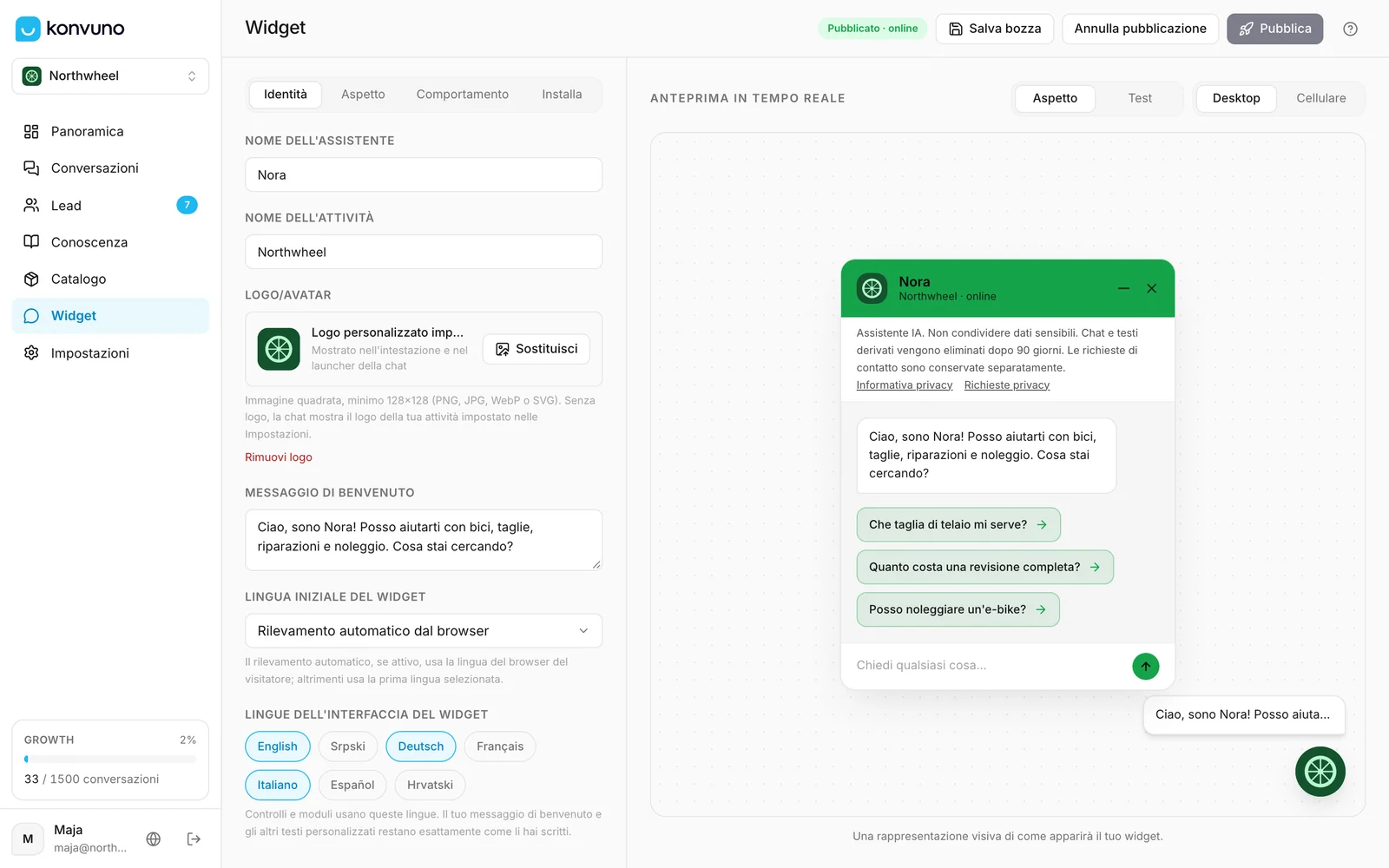Click the business name field
Viewport: 1389px width, 868px height.
424,252
